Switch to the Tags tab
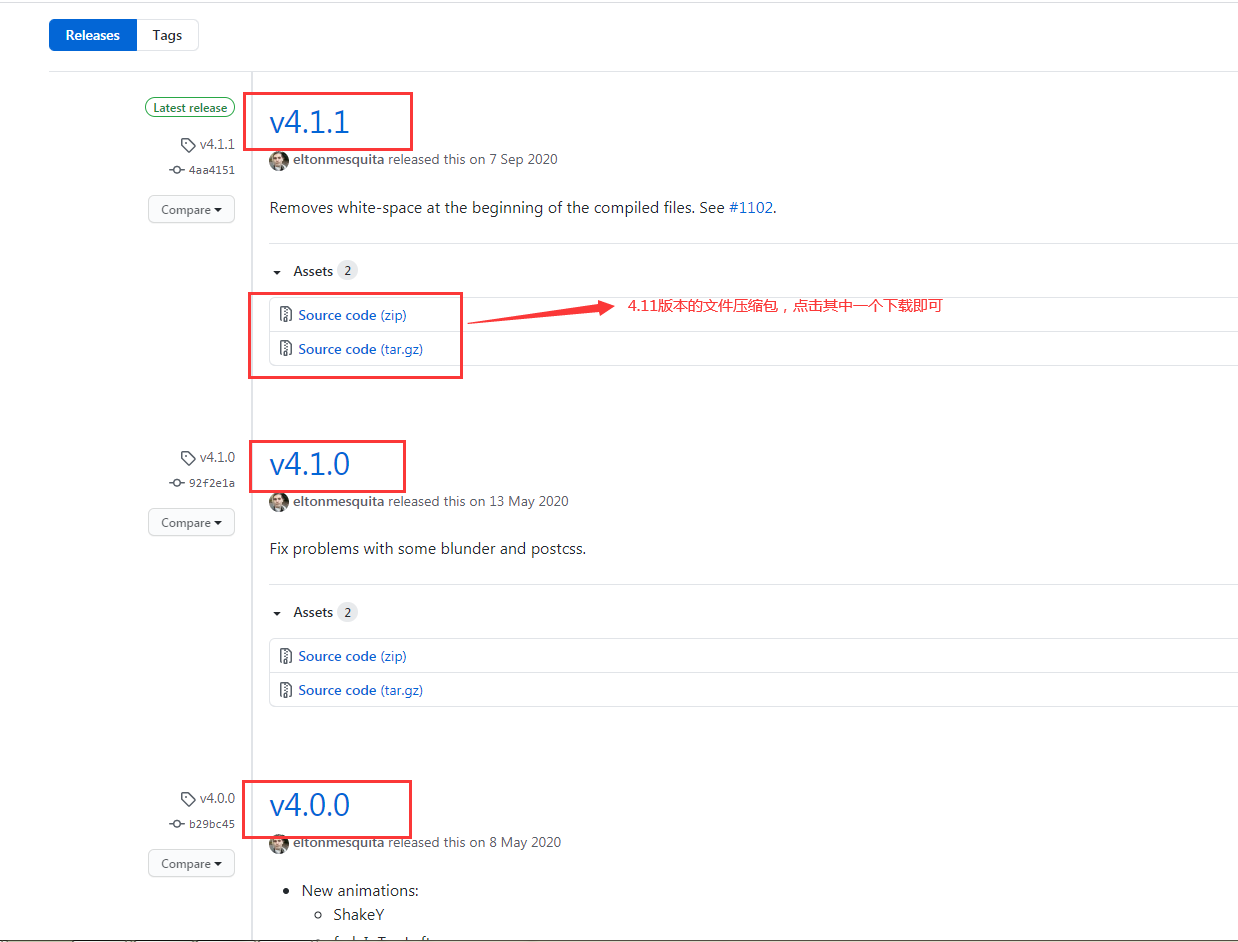1238x942 pixels. pos(167,35)
